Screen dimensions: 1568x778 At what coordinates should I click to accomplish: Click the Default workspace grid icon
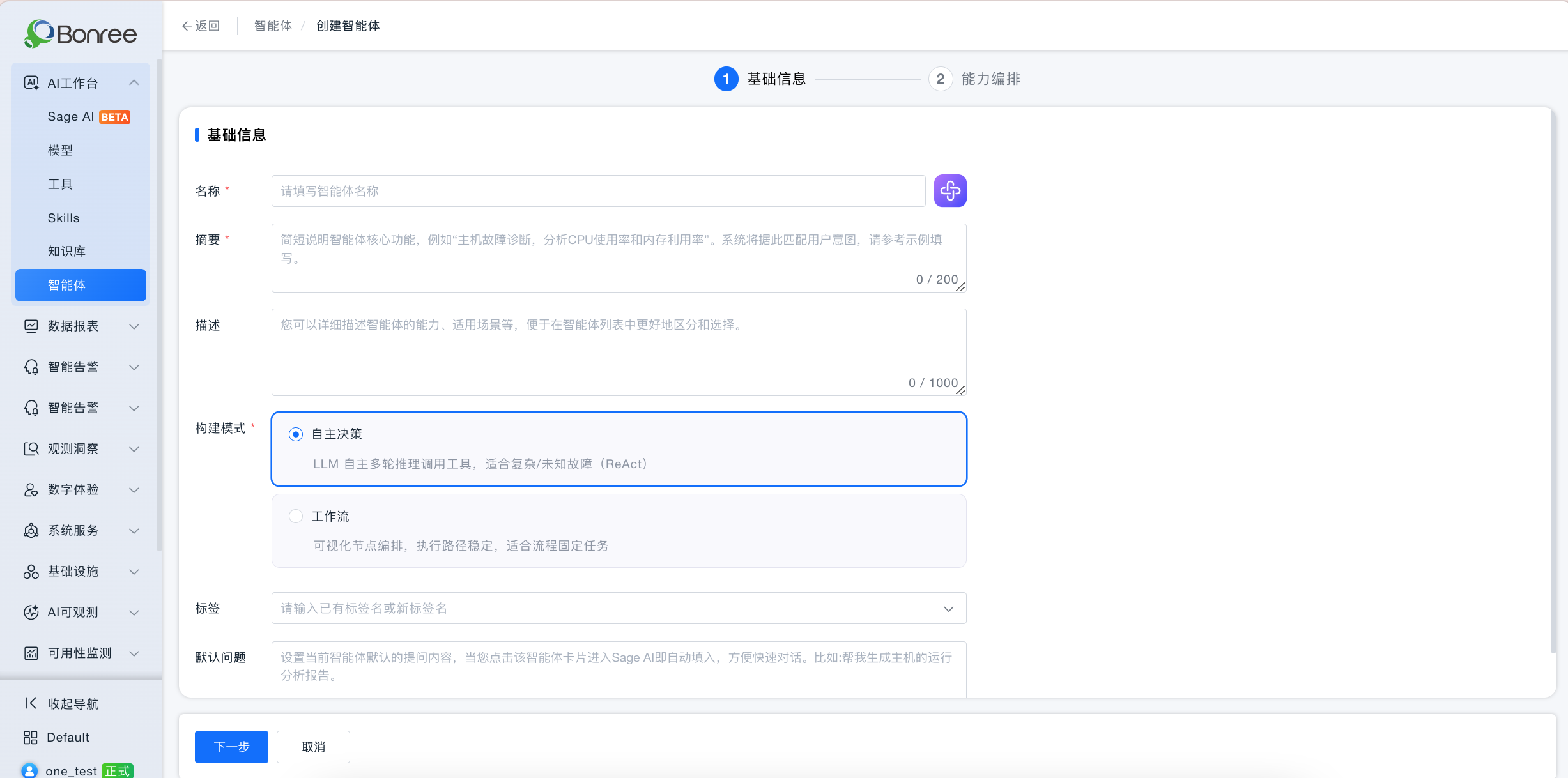coord(31,737)
